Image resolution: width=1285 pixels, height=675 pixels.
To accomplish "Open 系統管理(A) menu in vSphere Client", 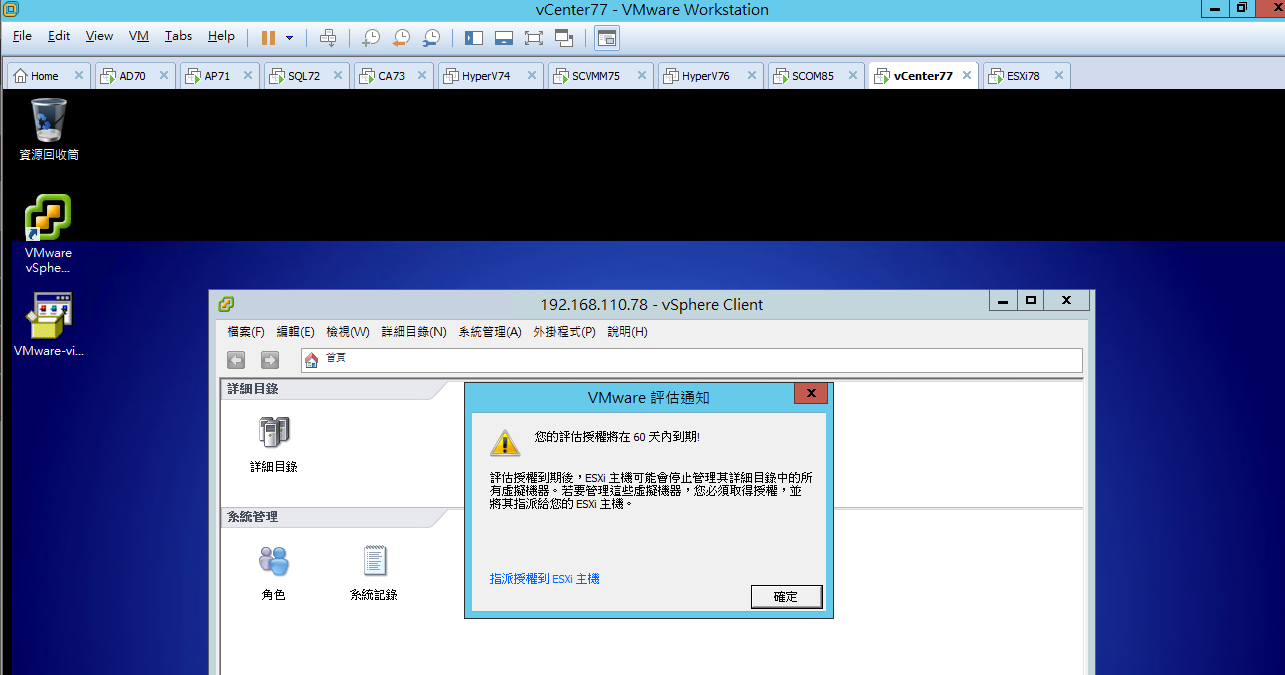I will pos(490,332).
